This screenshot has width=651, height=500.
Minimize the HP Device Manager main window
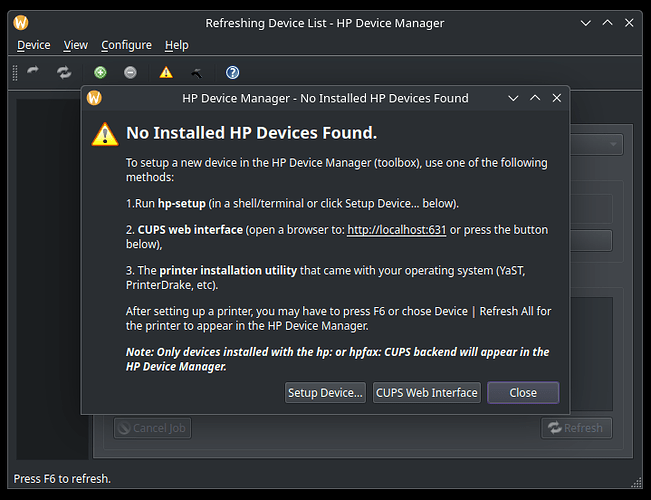(x=586, y=23)
